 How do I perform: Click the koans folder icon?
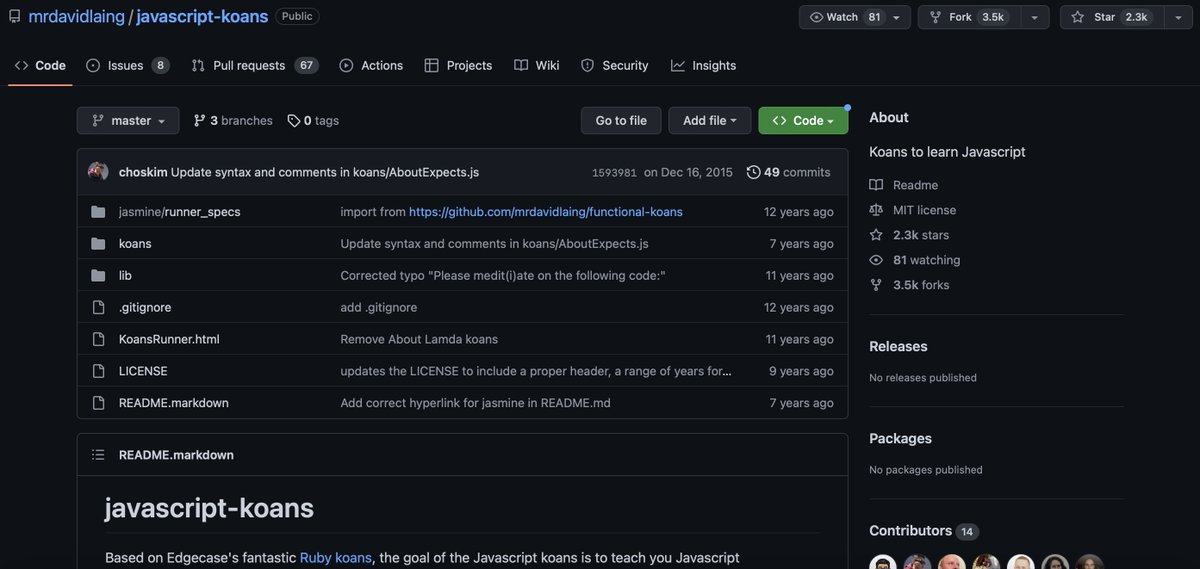pyautogui.click(x=98, y=244)
